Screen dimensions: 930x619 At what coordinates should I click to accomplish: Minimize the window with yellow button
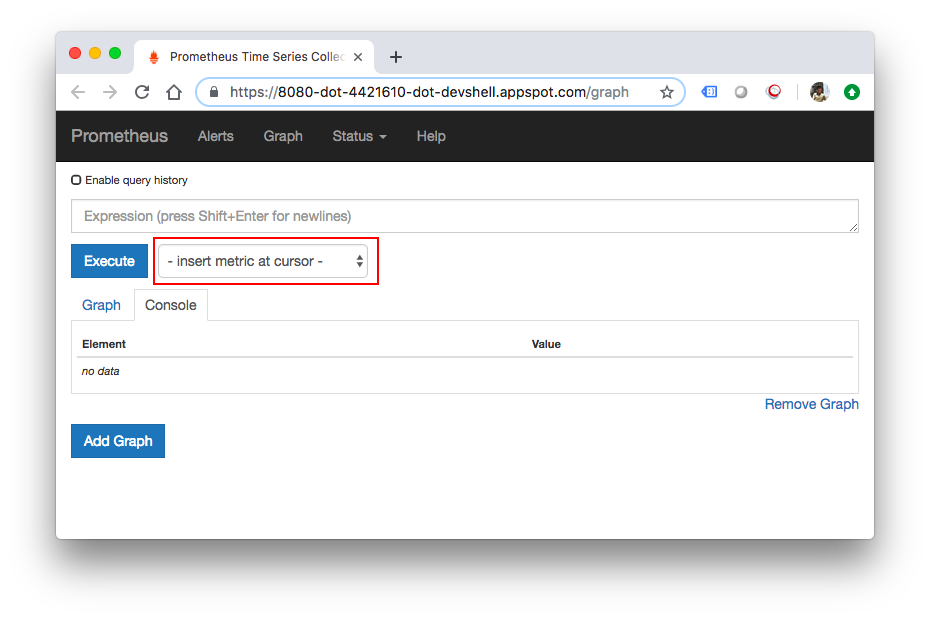click(x=95, y=53)
